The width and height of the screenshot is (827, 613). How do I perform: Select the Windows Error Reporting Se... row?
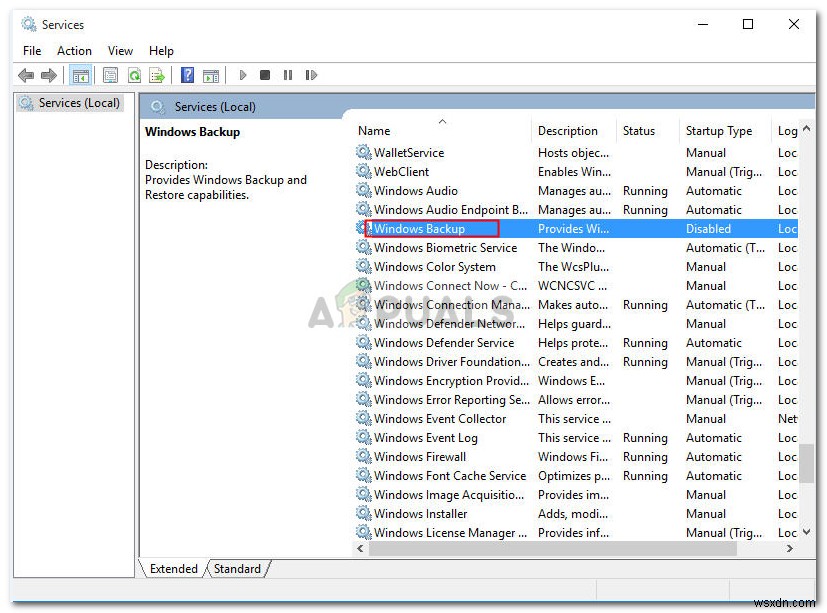576,399
